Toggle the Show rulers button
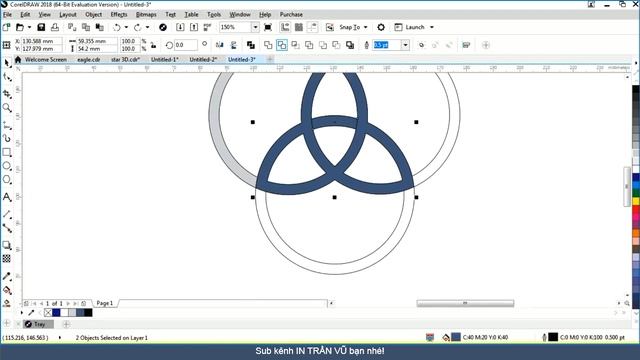 (285, 27)
